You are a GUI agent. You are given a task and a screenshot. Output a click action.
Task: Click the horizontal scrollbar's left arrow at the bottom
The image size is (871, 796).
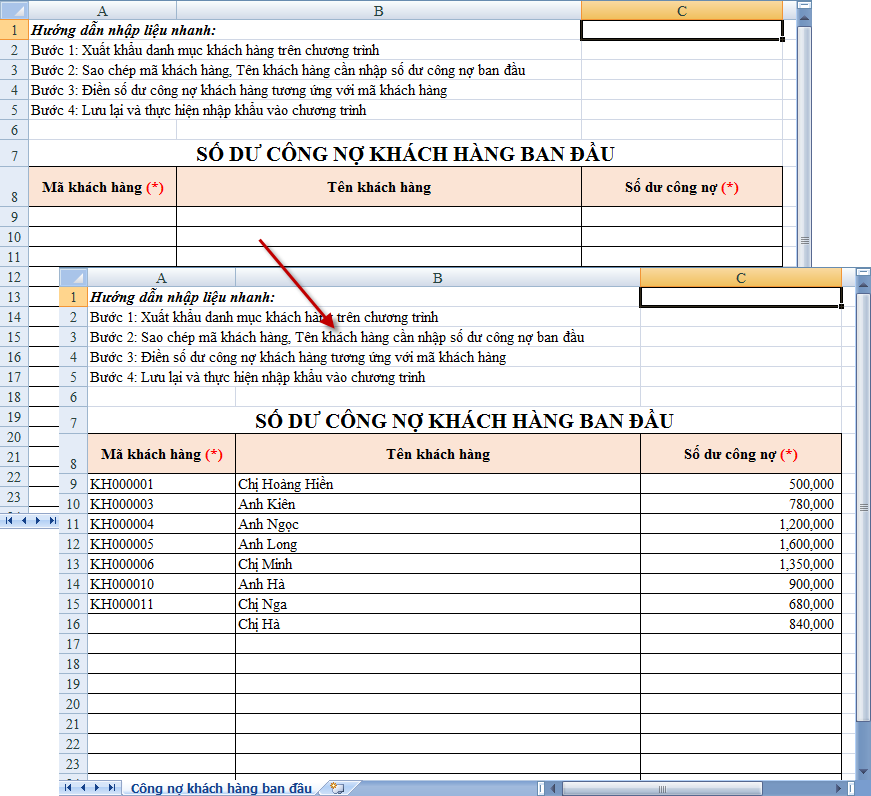[x=553, y=788]
